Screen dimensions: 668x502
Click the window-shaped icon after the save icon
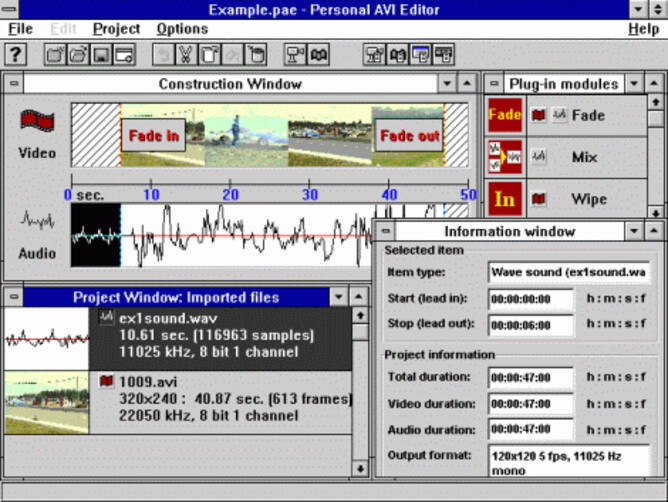124,55
